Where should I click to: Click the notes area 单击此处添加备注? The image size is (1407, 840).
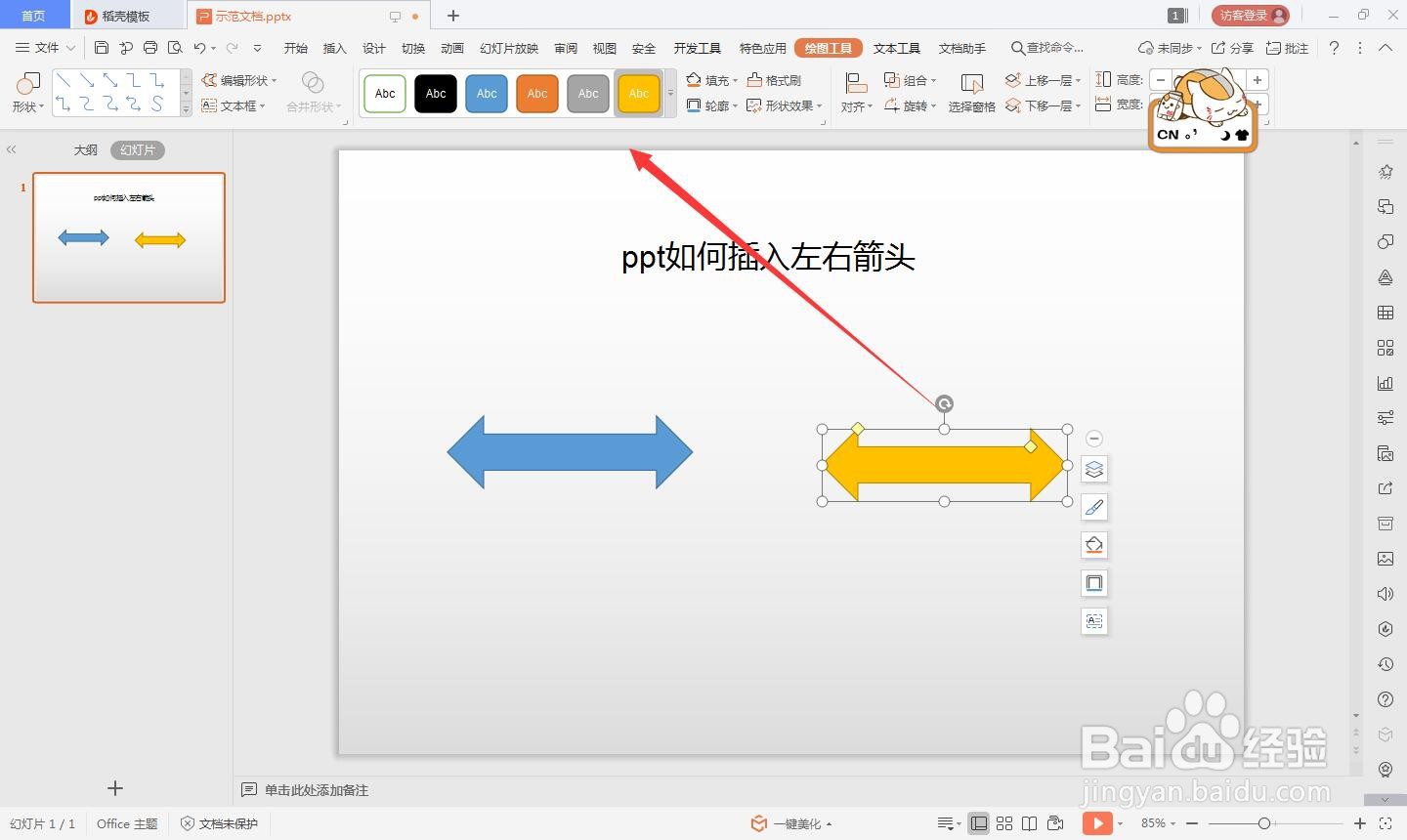point(317,790)
